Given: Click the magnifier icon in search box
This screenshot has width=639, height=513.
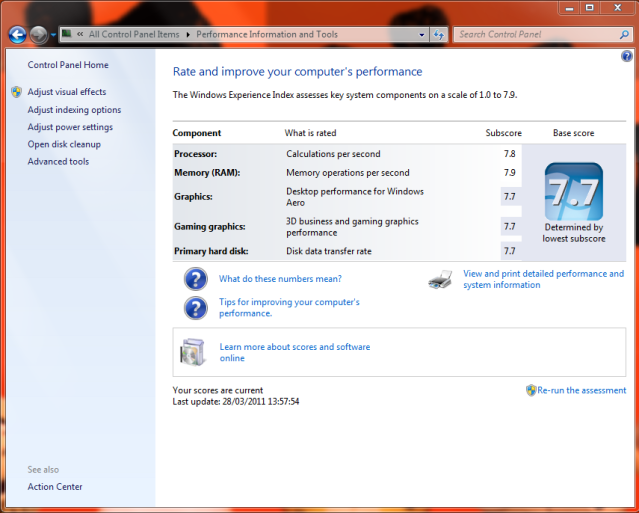Looking at the screenshot, I should click(623, 35).
